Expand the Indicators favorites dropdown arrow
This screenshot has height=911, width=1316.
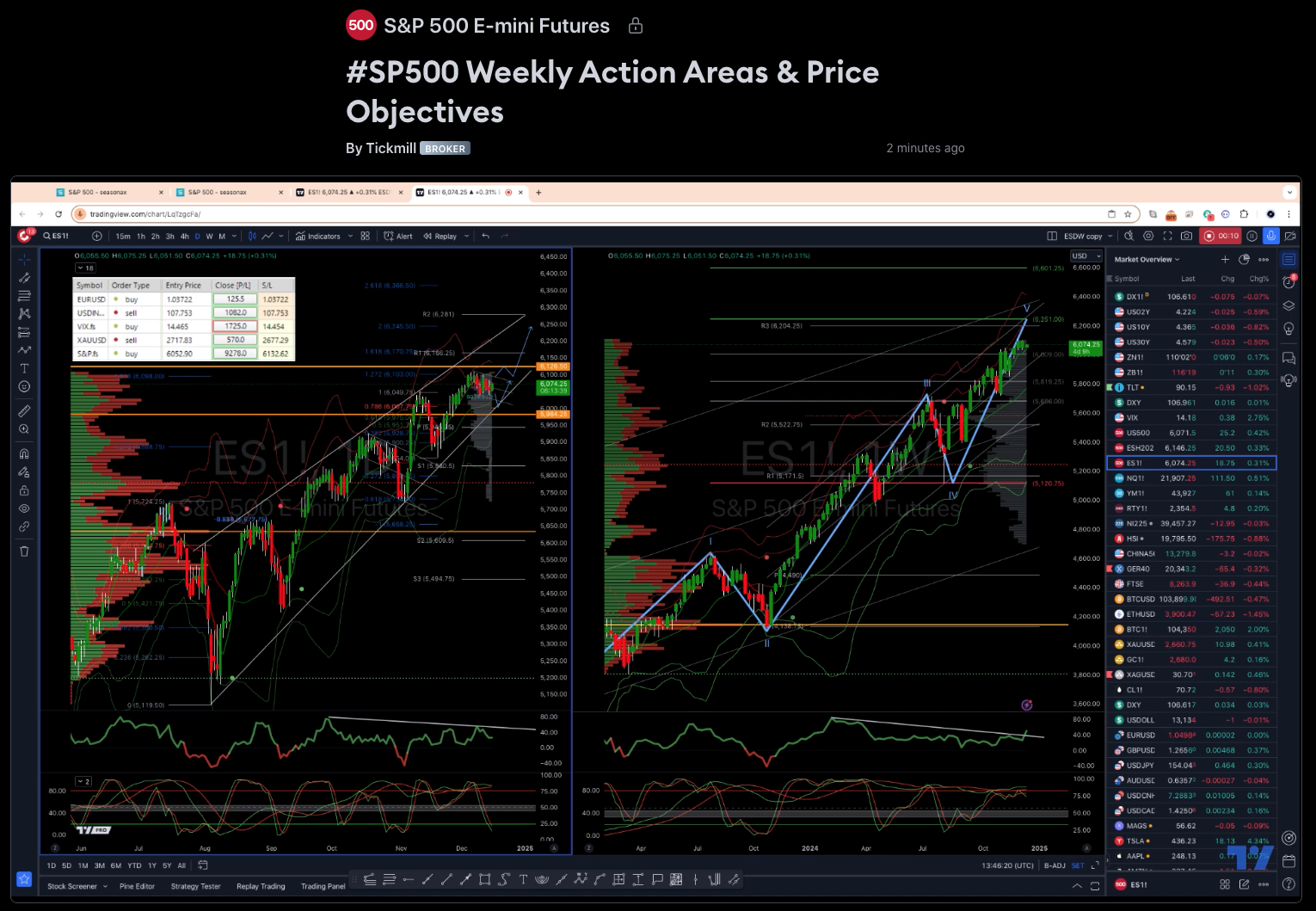[x=349, y=236]
